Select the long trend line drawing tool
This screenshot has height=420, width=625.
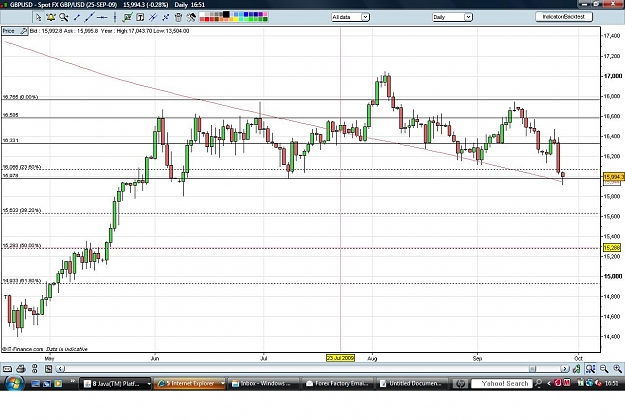89,17
